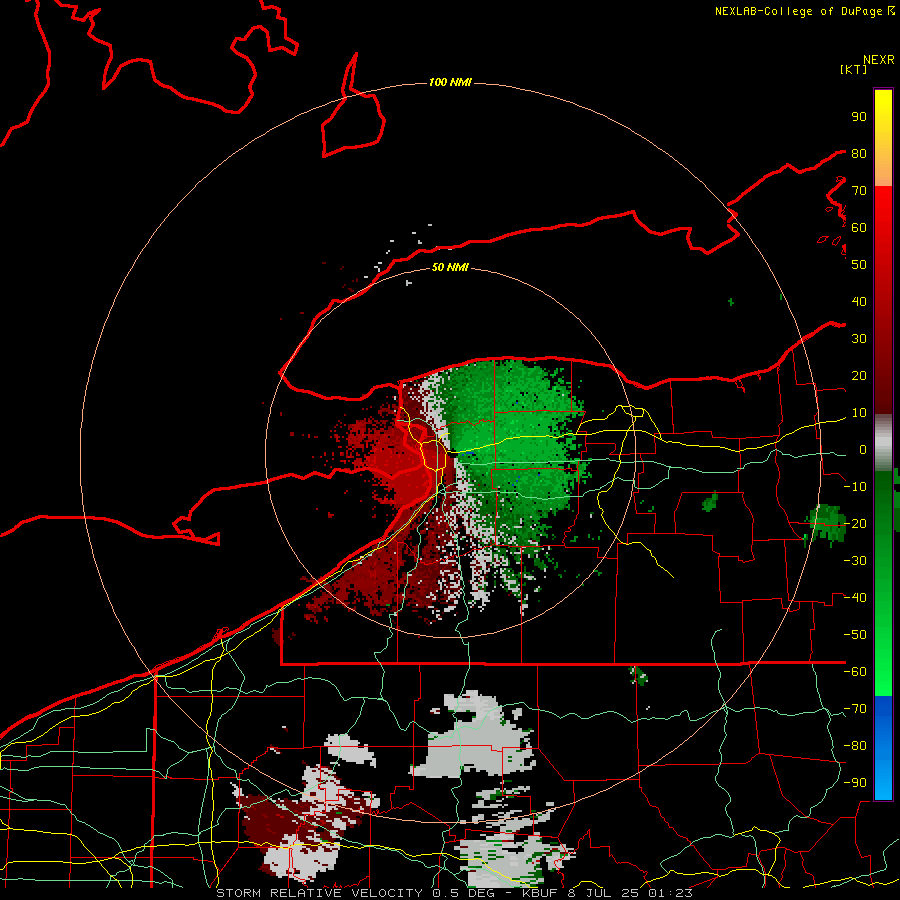Viewport: 900px width, 900px height.
Task: Click the -50 value on the velocity scale
Action: (855, 635)
